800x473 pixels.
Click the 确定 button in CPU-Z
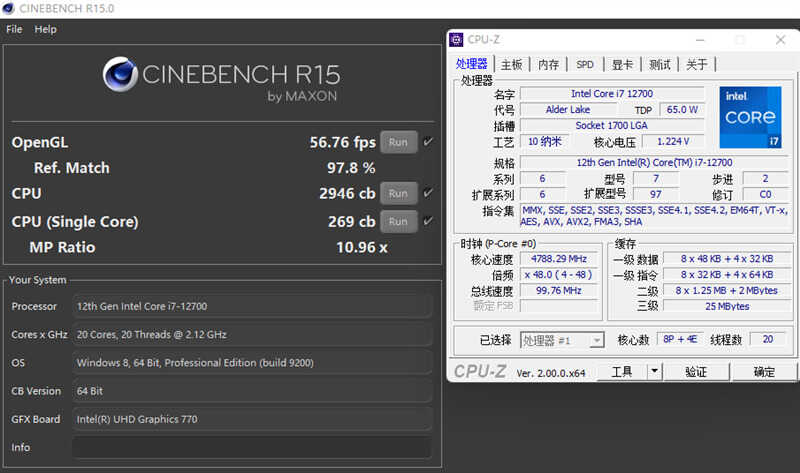click(x=764, y=372)
